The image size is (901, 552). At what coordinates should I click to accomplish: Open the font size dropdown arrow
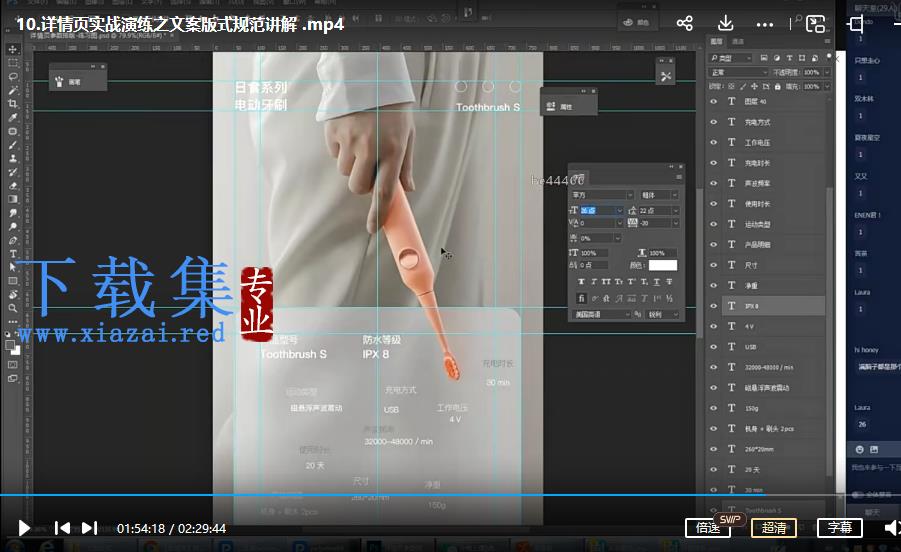click(x=619, y=211)
